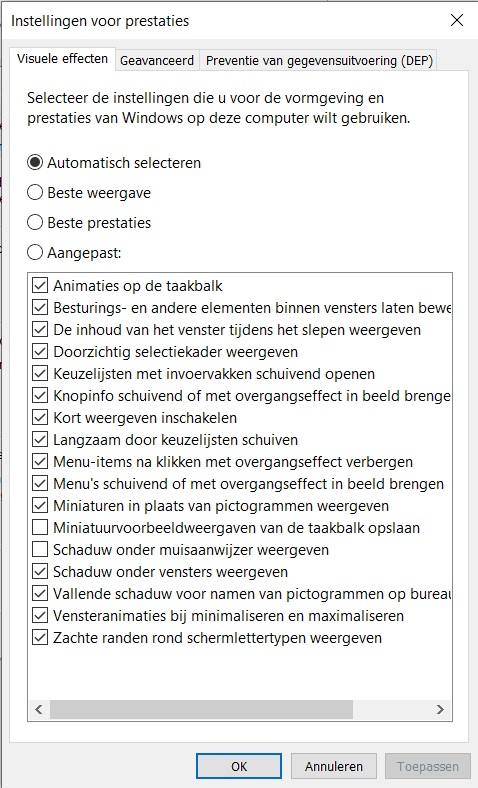Toggle Kort weergeven inschakelen checkbox
This screenshot has height=788, width=478.
click(40, 418)
